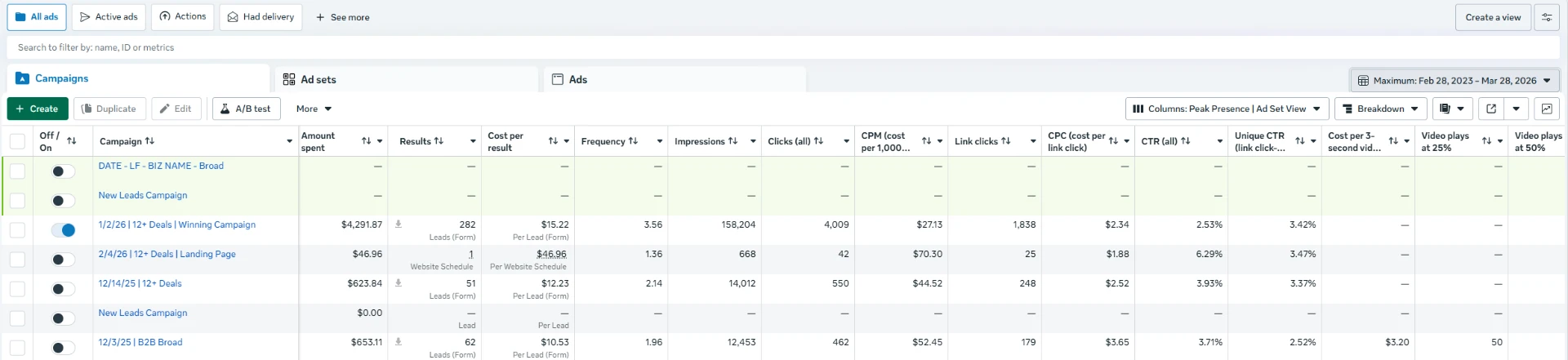Screen dimensions: 1568x360
Task: Click the export table data icon
Action: [1491, 109]
